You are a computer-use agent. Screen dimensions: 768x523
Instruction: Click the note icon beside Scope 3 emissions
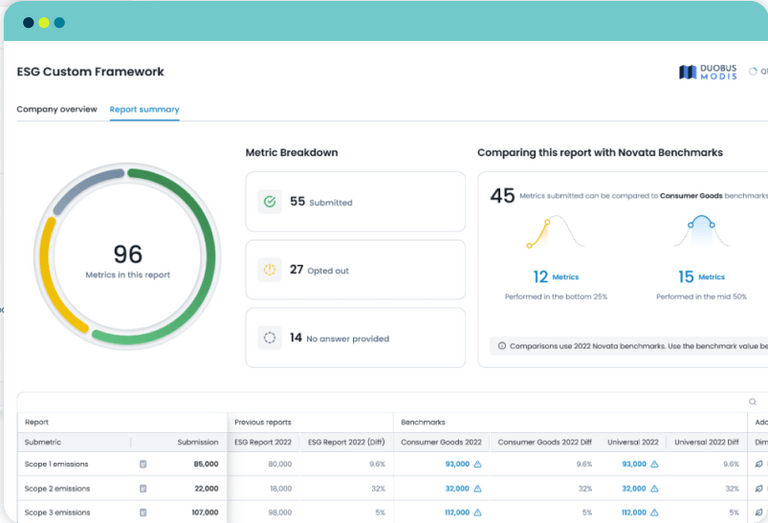143,512
